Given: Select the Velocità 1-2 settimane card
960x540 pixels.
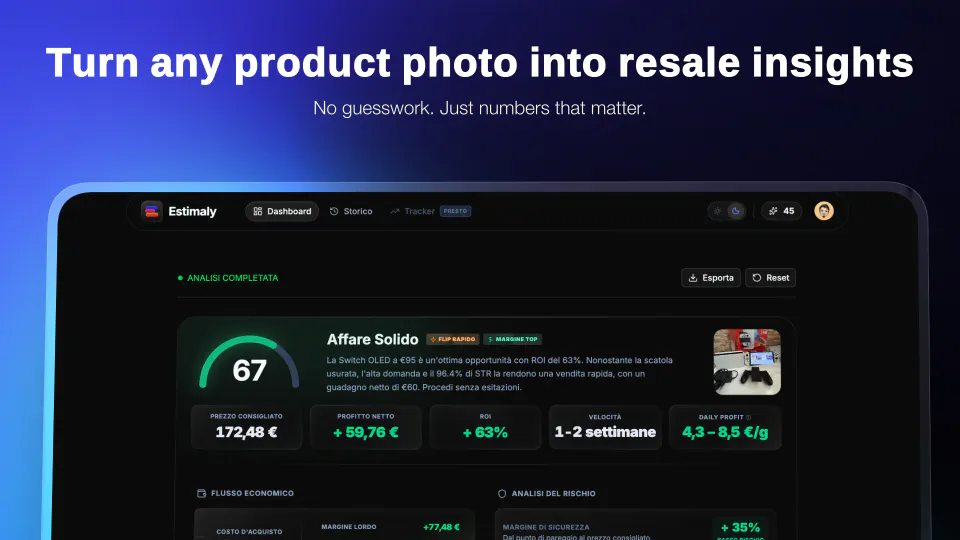Looking at the screenshot, I should (x=605, y=427).
